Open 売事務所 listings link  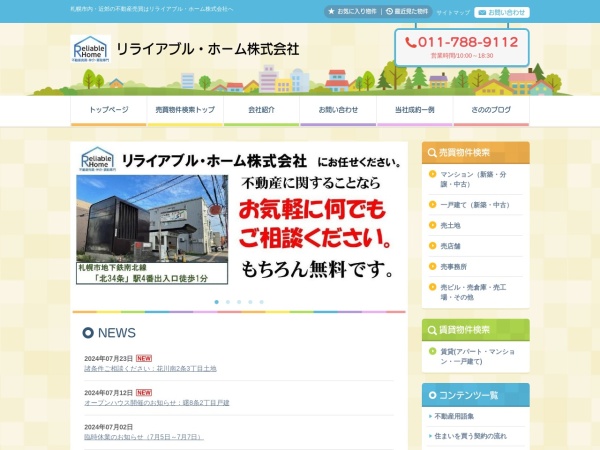(x=453, y=267)
